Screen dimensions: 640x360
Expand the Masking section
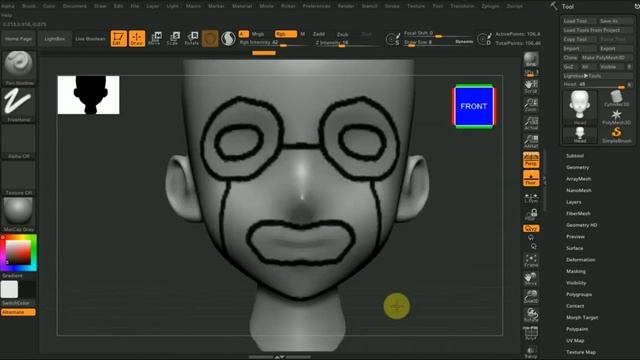click(576, 271)
